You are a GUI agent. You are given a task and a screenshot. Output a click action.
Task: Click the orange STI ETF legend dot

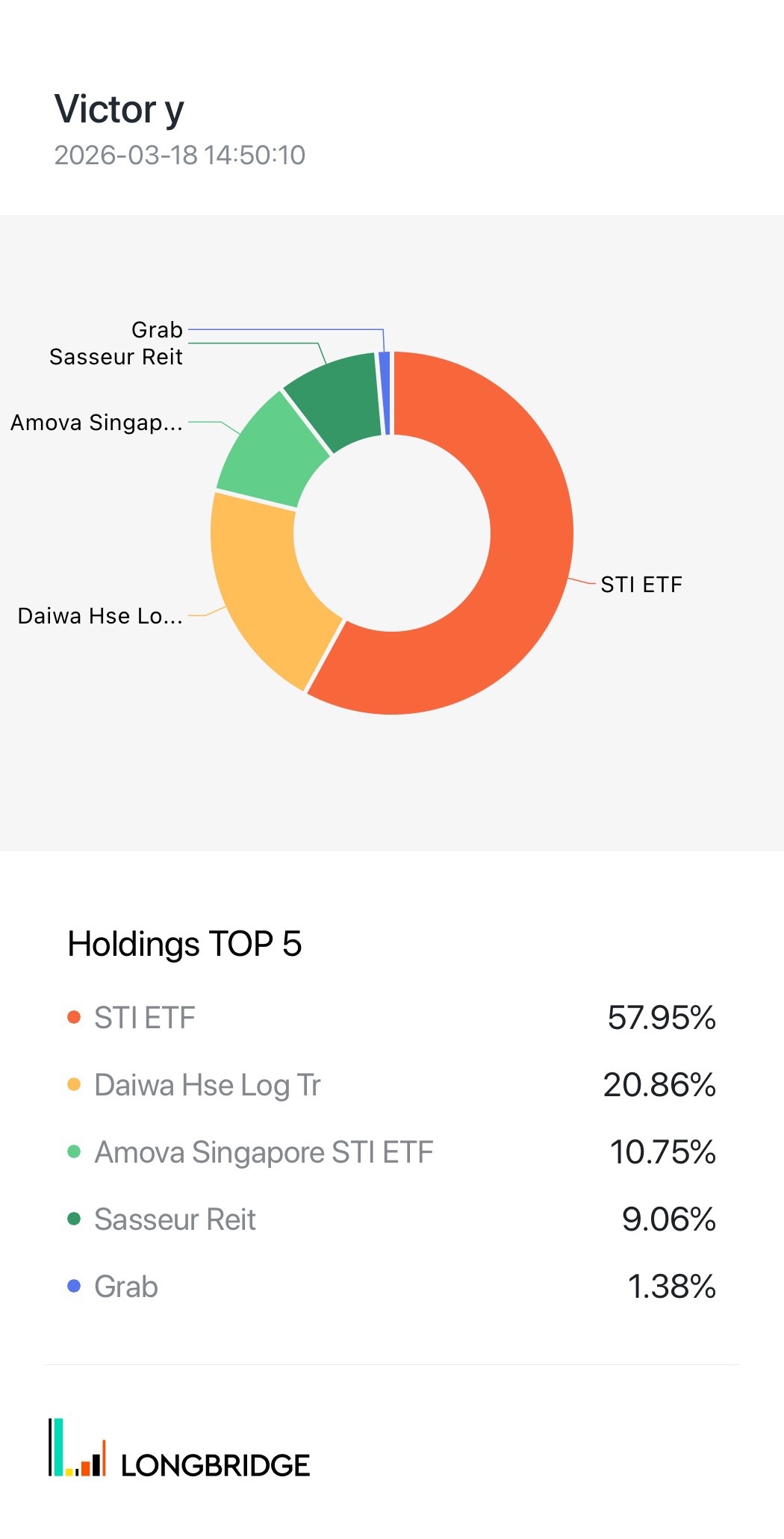74,1017
